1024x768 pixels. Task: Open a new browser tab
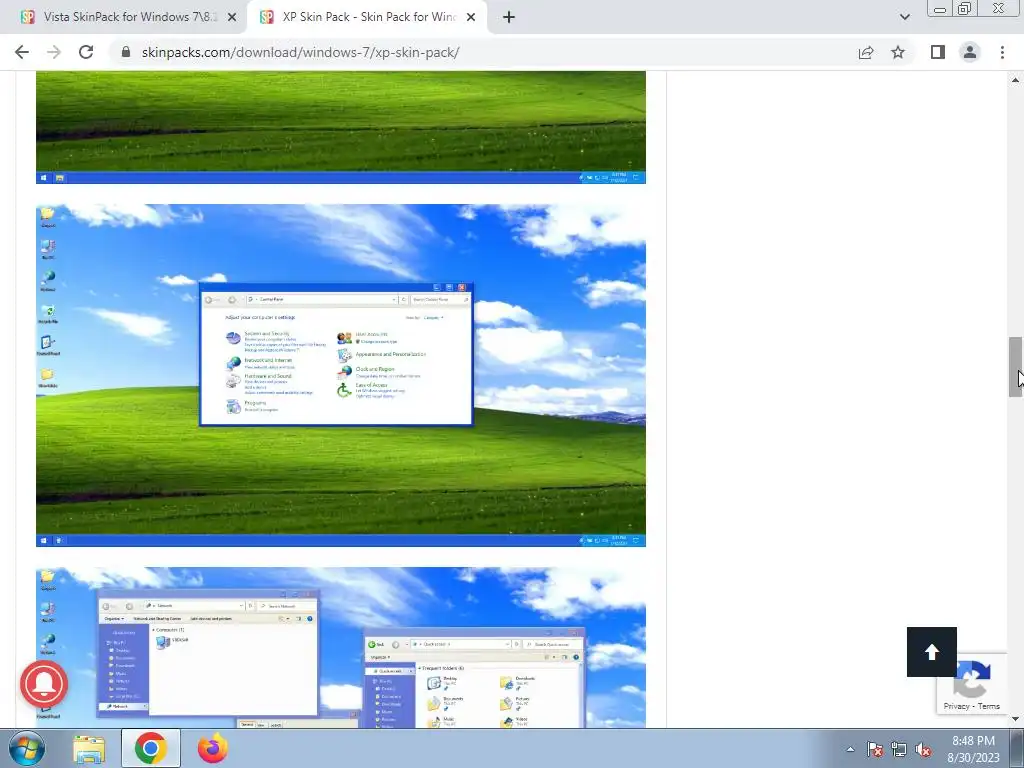(509, 17)
